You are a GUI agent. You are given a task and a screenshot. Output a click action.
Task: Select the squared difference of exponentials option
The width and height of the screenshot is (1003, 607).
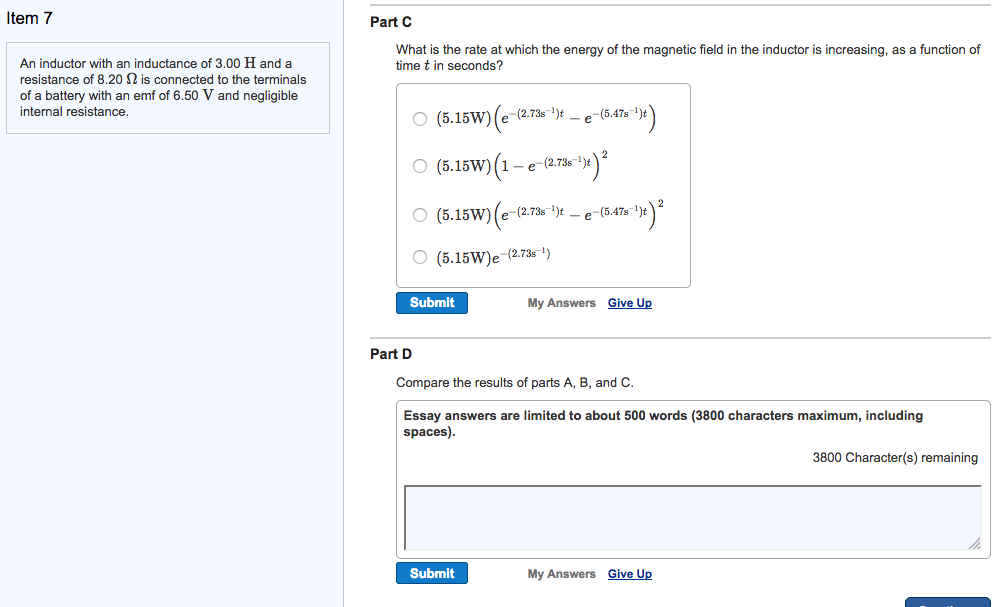pyautogui.click(x=420, y=214)
